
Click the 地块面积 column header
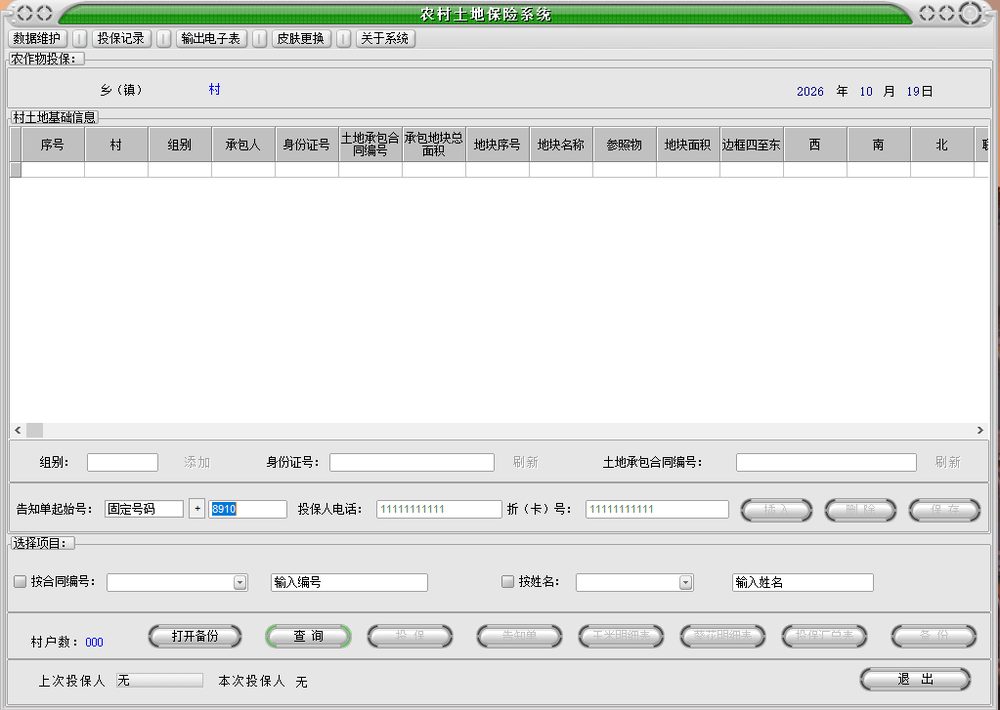pos(688,145)
